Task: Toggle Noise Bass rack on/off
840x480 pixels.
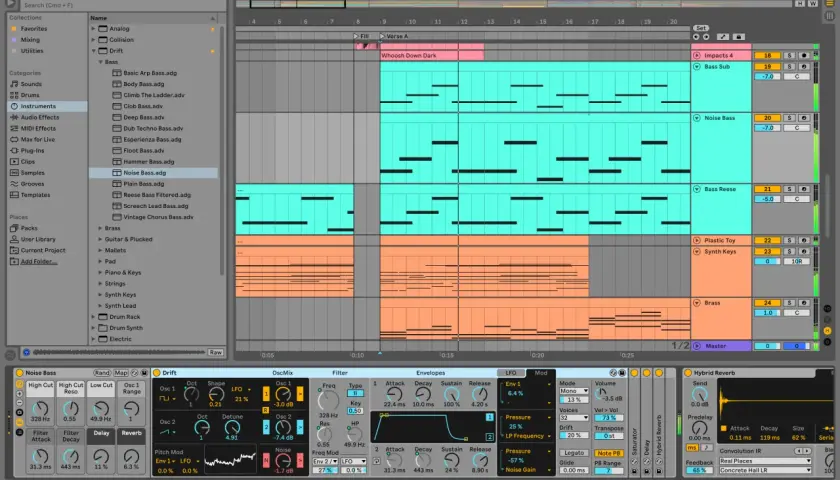Action: [x=19, y=373]
